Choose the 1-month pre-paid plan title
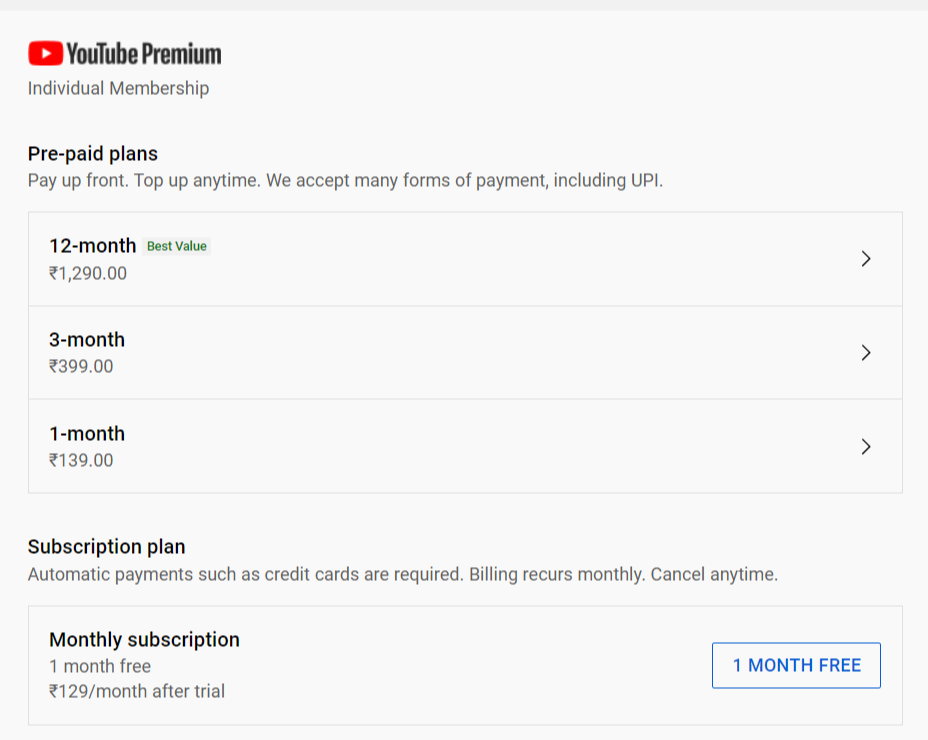Viewport: 928px width, 740px height. pyautogui.click(x=87, y=434)
